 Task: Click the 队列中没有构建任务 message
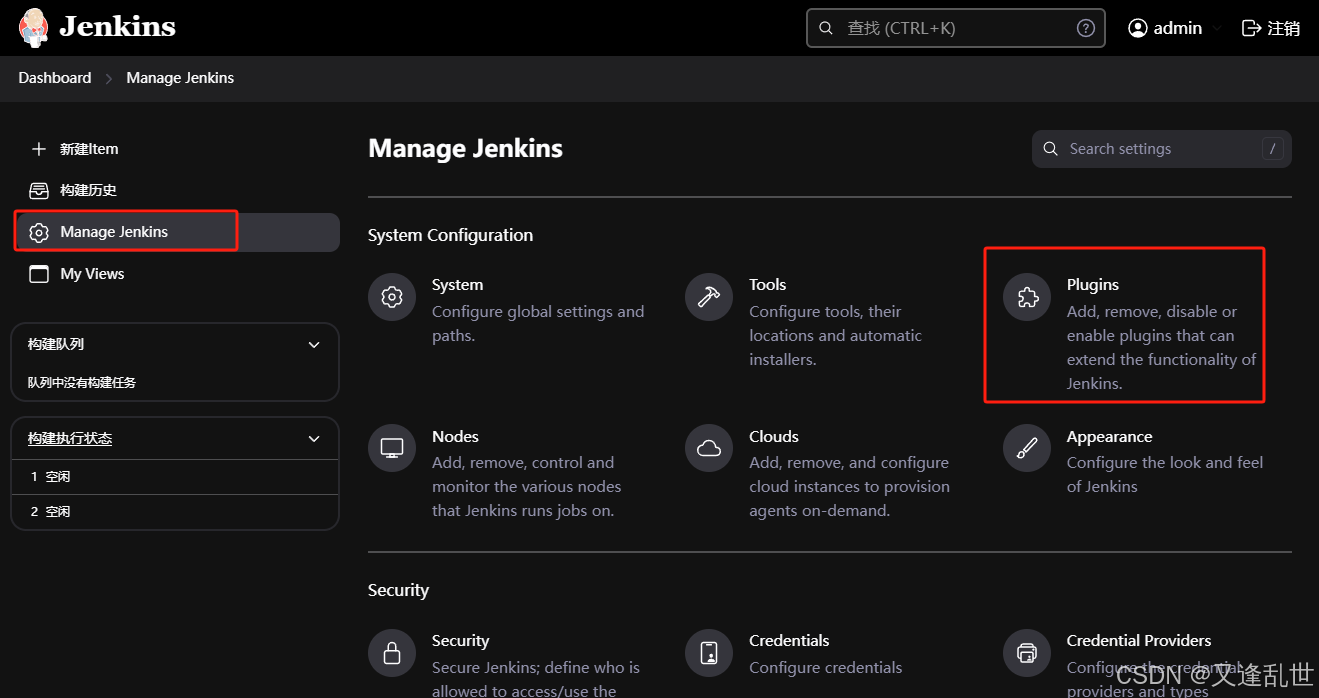(x=82, y=382)
